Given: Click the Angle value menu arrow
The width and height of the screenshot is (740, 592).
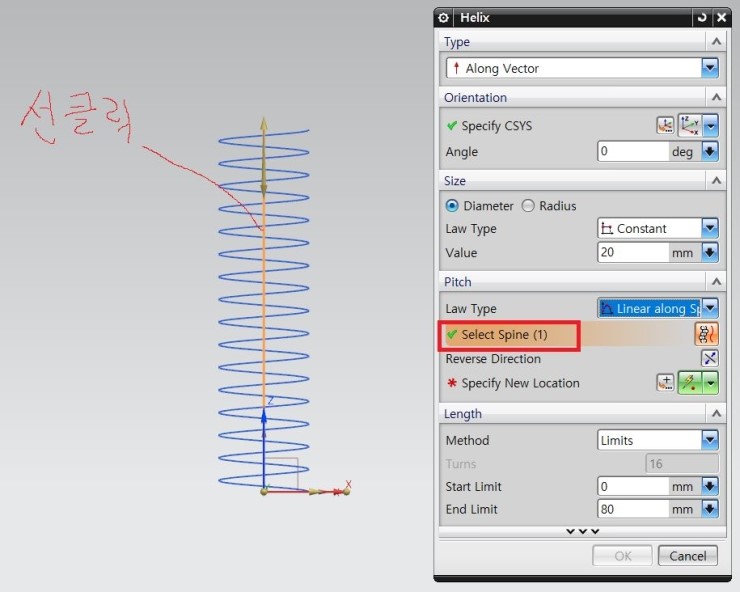Looking at the screenshot, I should click(709, 152).
